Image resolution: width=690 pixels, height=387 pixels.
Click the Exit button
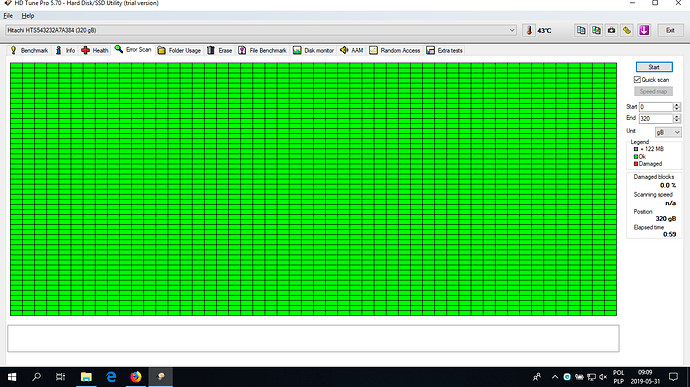tap(670, 30)
